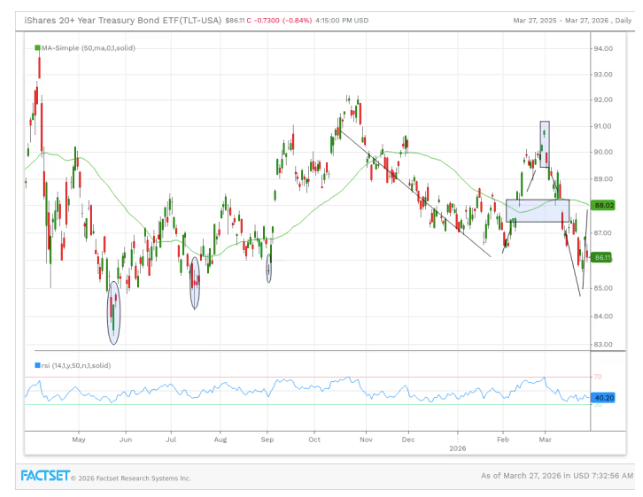
Task: Click the iShares 20+ Year Treasury Bond ETF title
Action: point(123,20)
